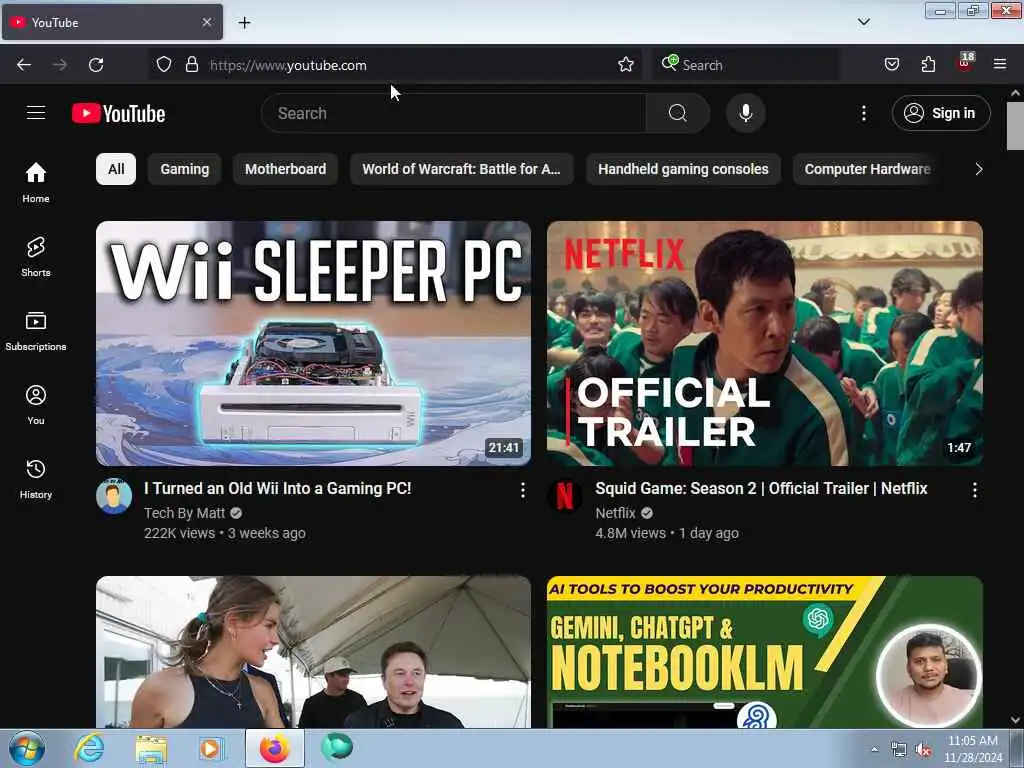
Task: Select World of Warcraft filter chip
Action: click(461, 169)
